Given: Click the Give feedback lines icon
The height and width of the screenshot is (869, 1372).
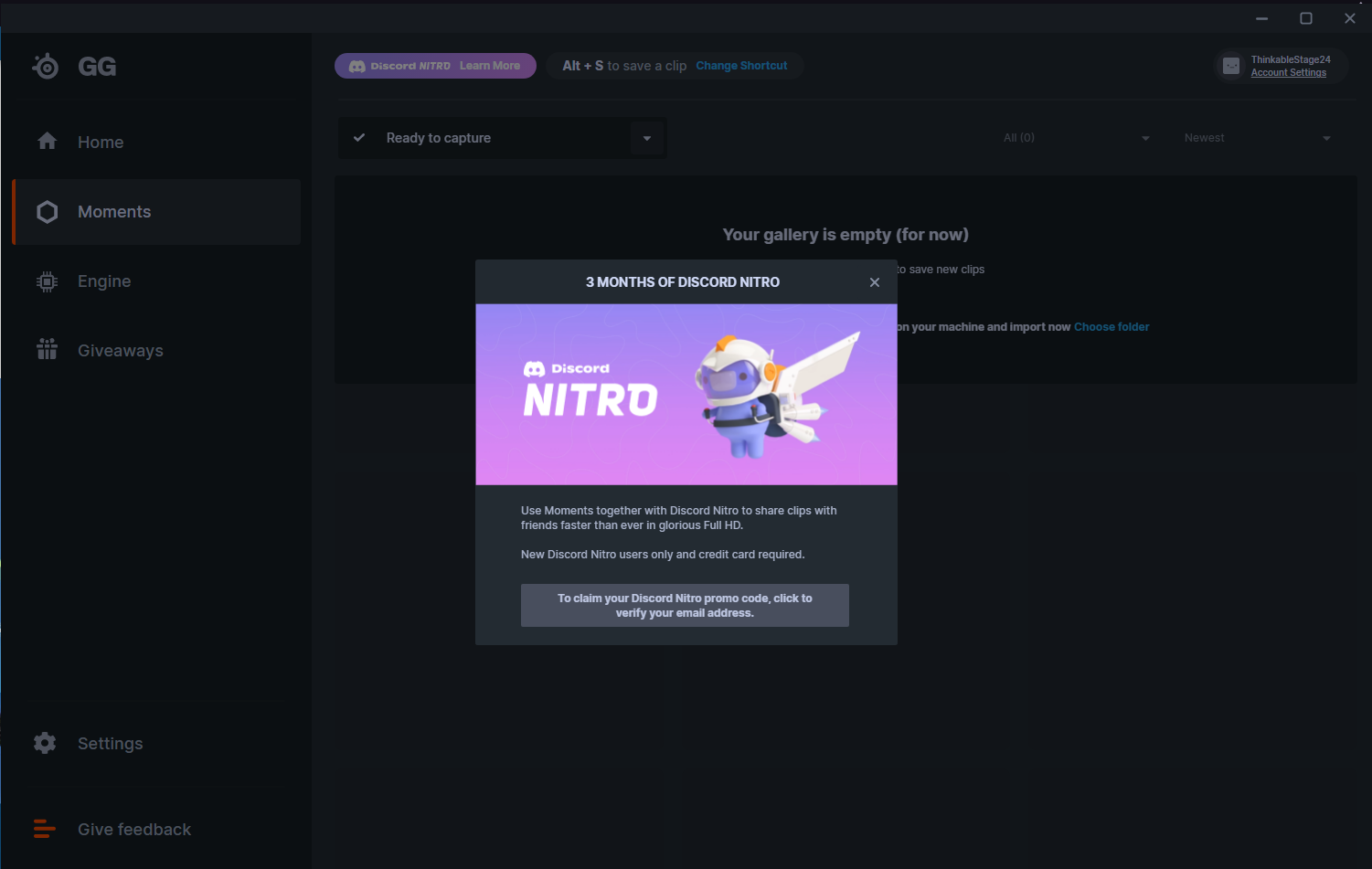Looking at the screenshot, I should tap(45, 829).
